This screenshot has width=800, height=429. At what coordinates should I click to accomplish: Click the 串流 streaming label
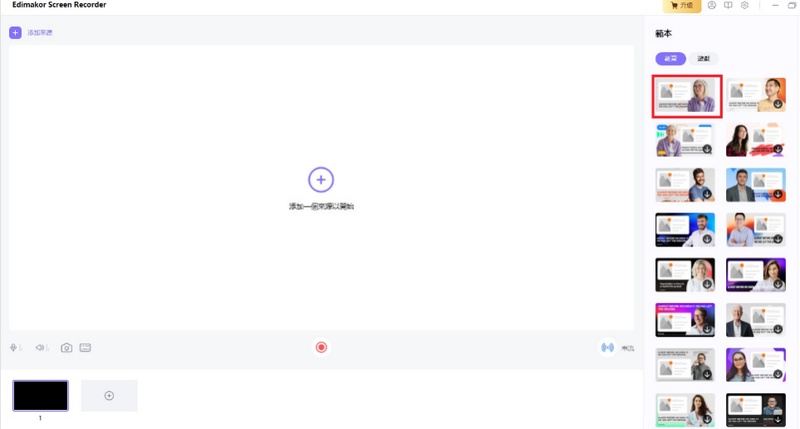(x=628, y=348)
